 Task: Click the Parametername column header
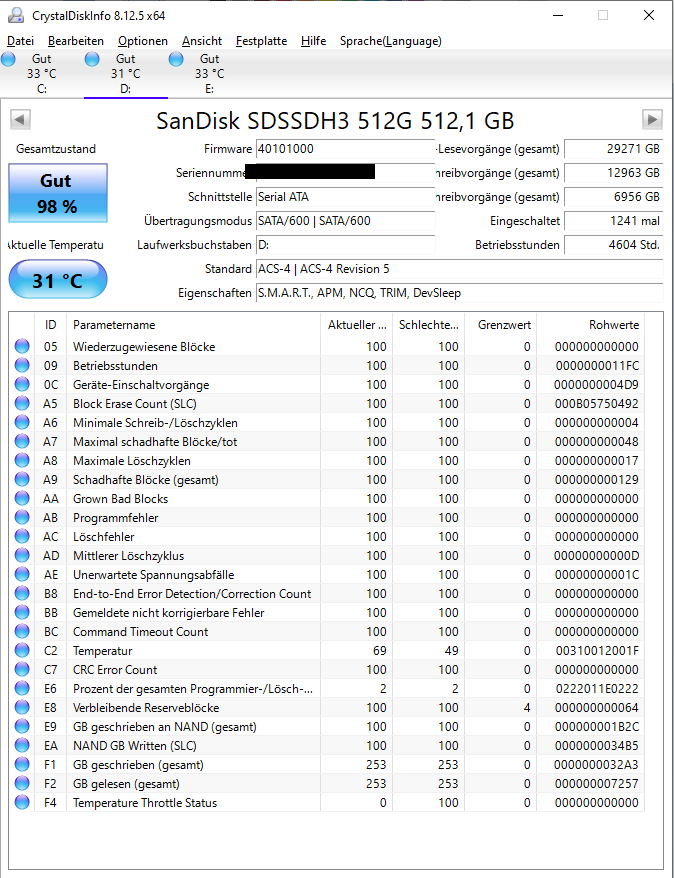pos(193,325)
